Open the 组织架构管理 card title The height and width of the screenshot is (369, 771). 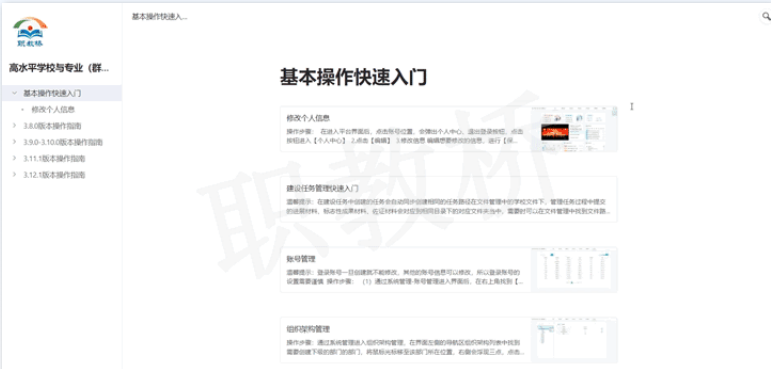(x=308, y=329)
